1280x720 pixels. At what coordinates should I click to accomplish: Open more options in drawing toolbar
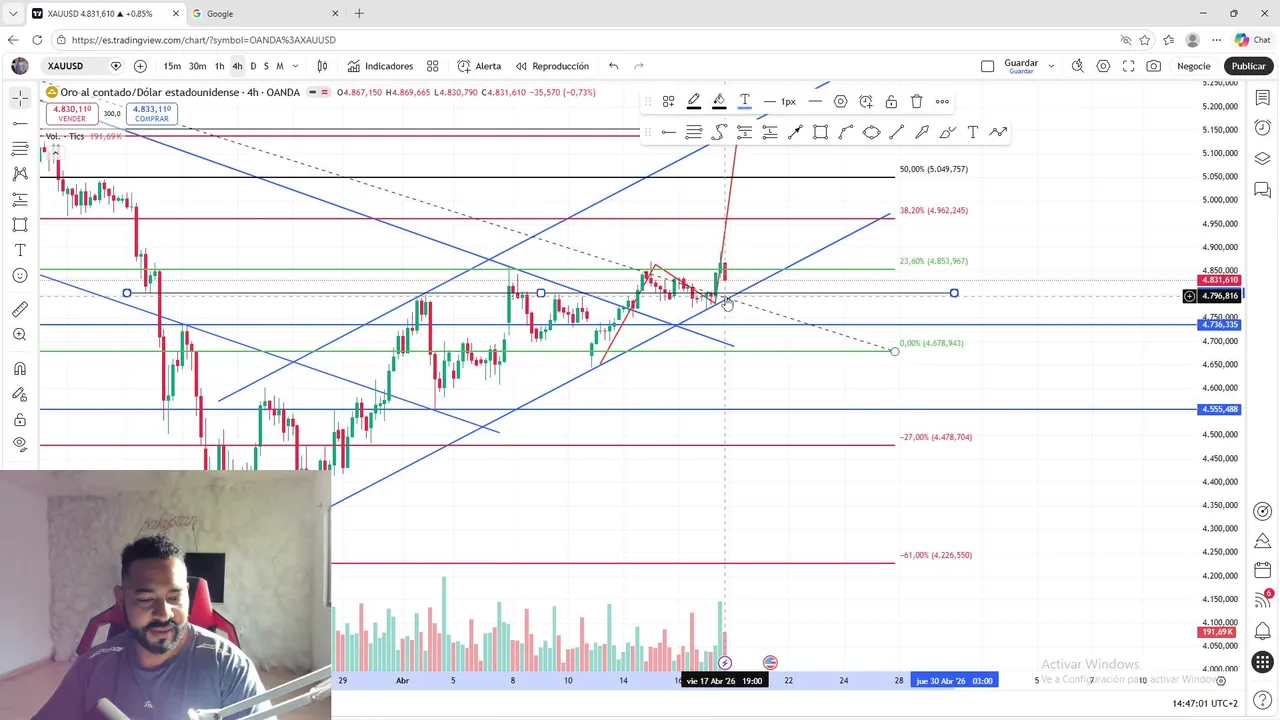tap(942, 101)
